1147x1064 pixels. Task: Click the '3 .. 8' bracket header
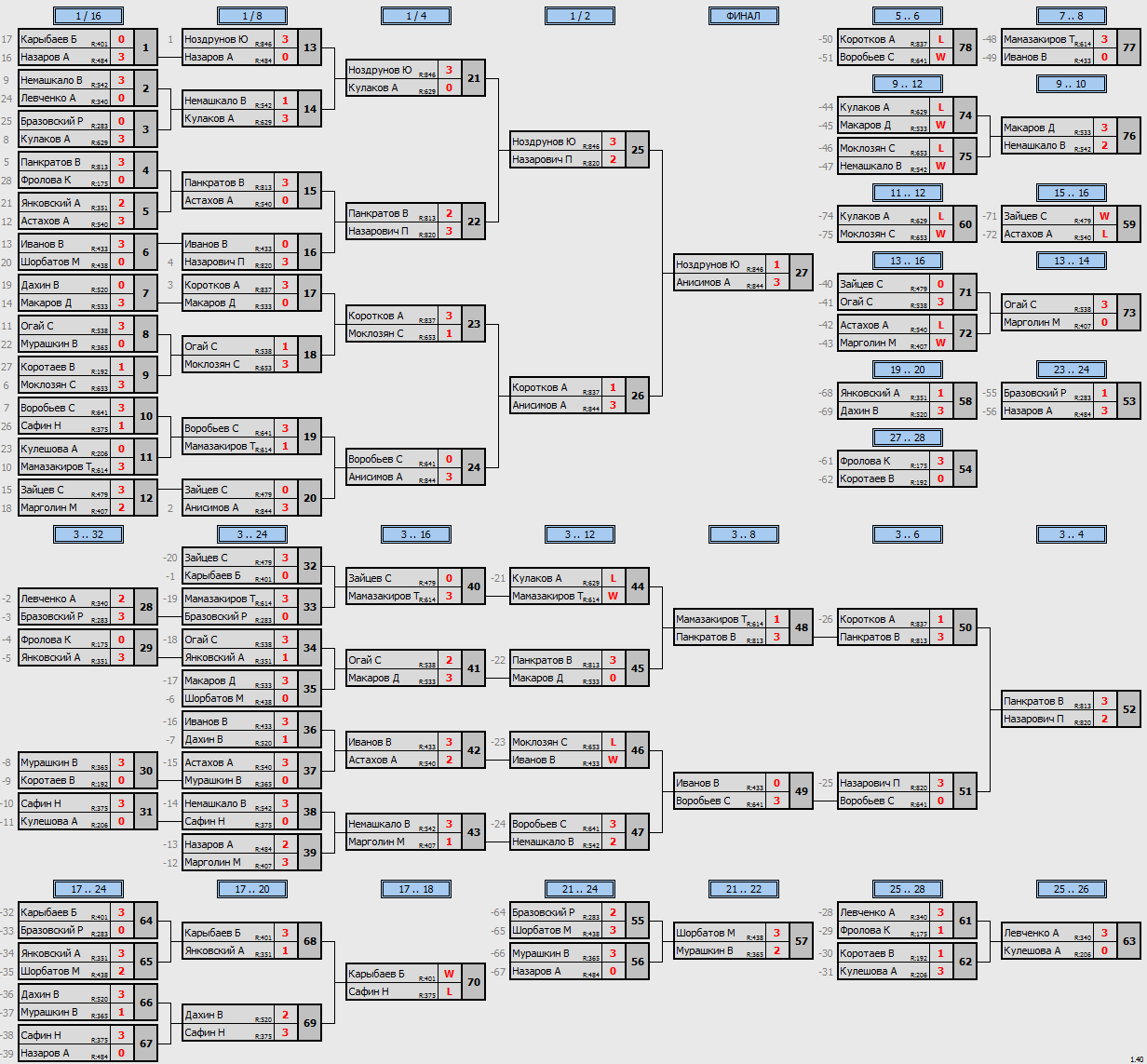744,534
